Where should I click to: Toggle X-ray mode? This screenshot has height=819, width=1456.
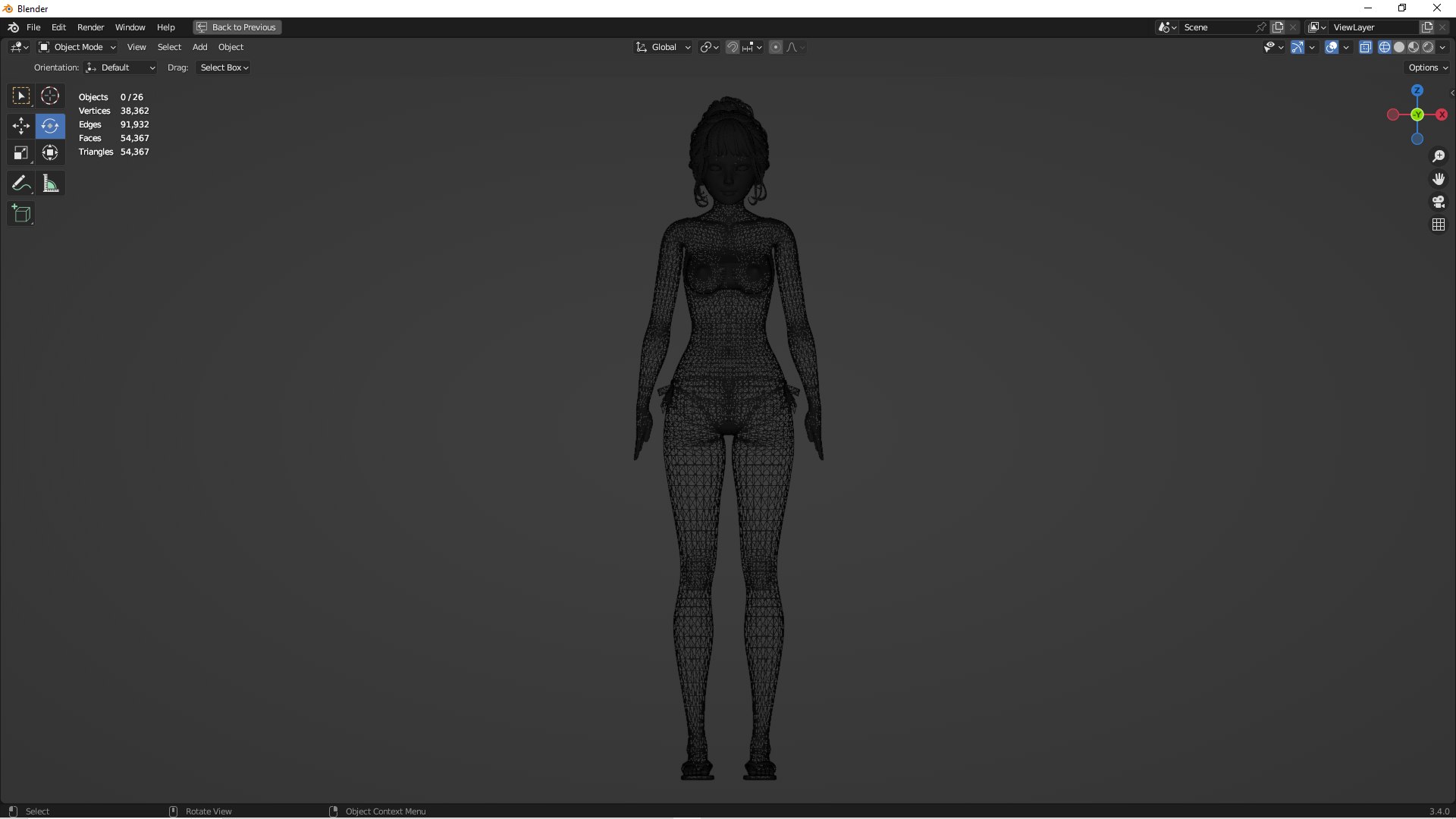pyautogui.click(x=1365, y=47)
